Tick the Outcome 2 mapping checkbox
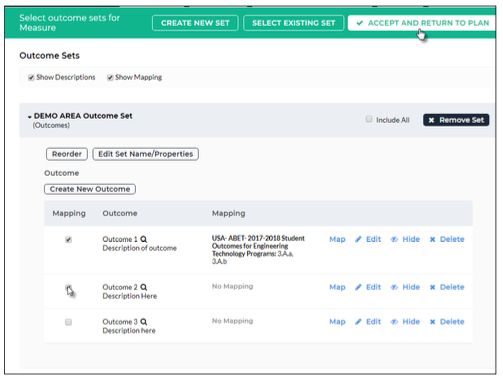Viewport: 503px width, 382px height. pos(68,287)
